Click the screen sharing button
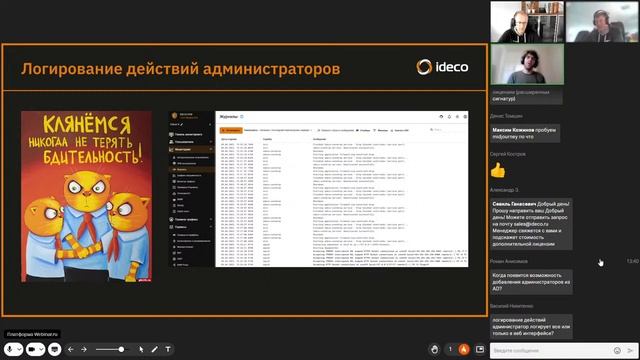Viewport: 640px width, 360px height. (x=54, y=349)
